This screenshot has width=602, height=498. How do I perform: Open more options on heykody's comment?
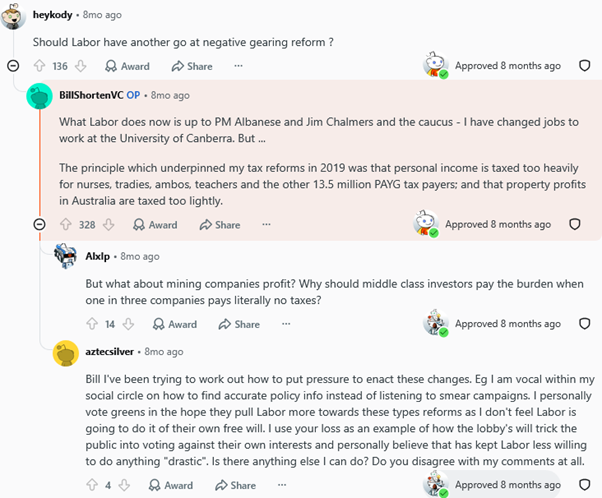238,66
